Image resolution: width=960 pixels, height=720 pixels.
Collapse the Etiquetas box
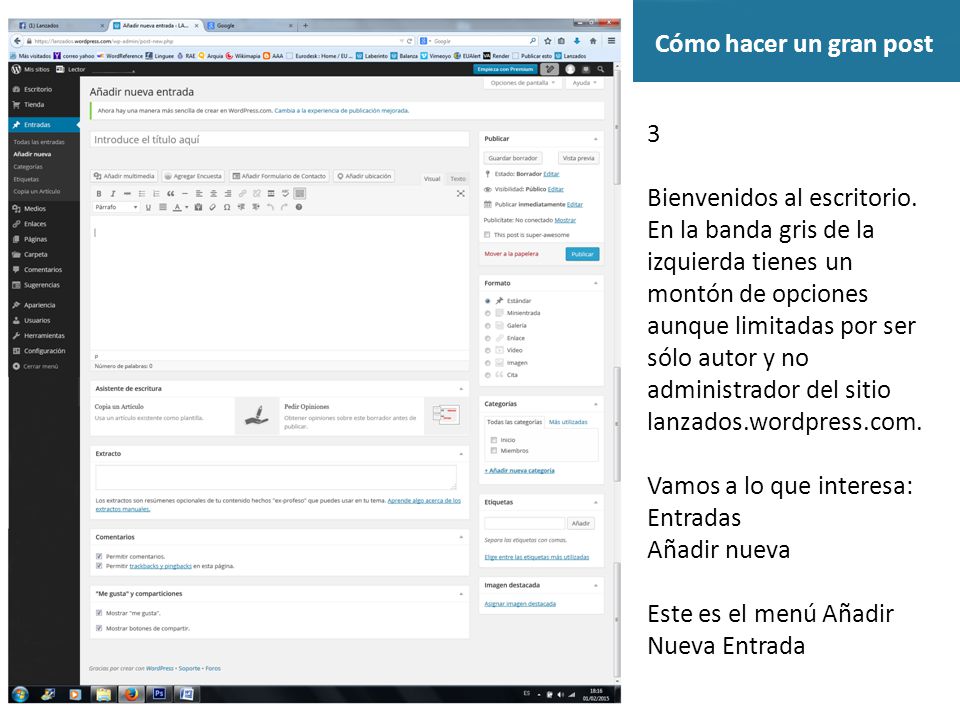click(596, 503)
